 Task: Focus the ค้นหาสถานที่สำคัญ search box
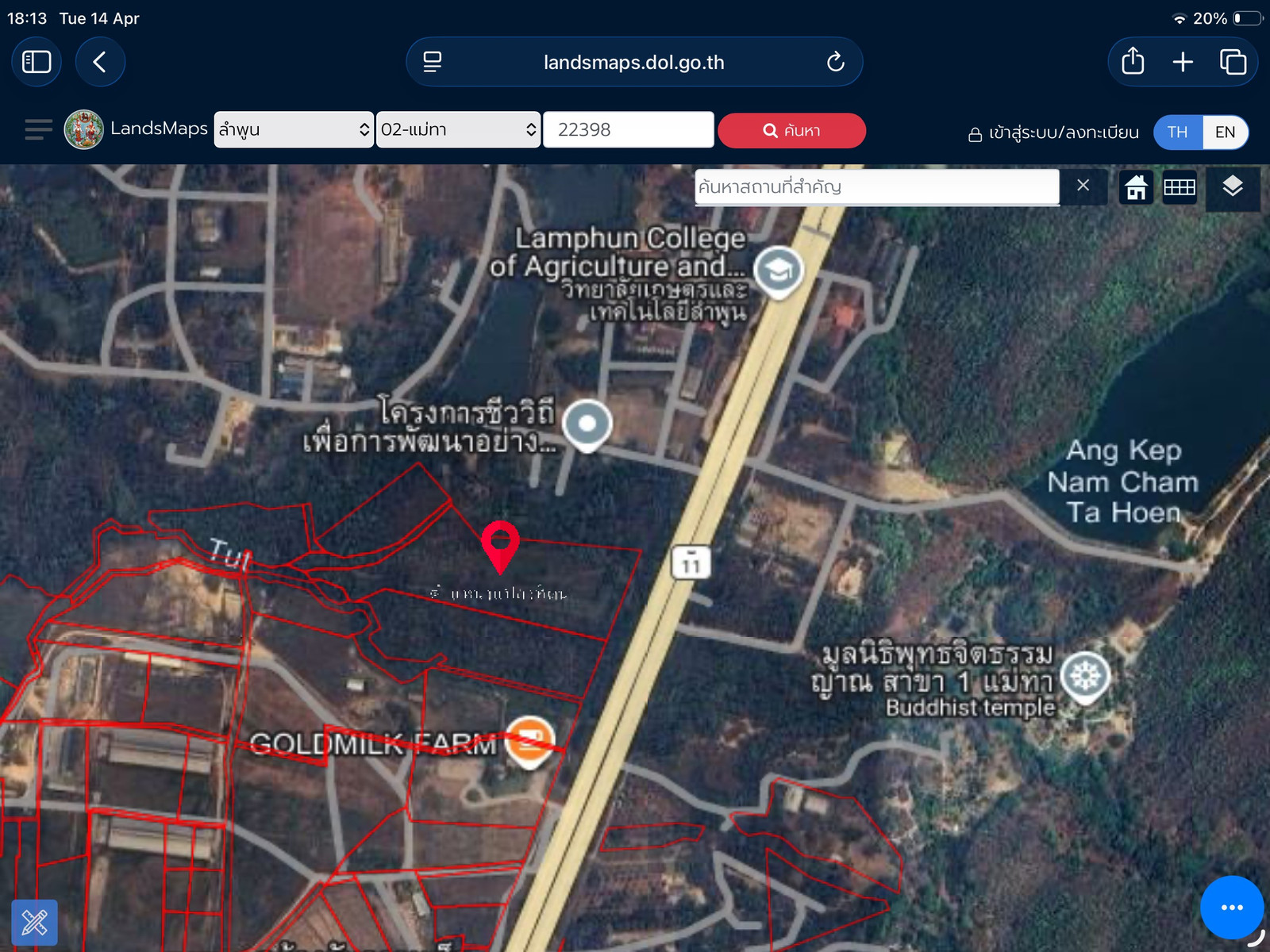(x=877, y=187)
